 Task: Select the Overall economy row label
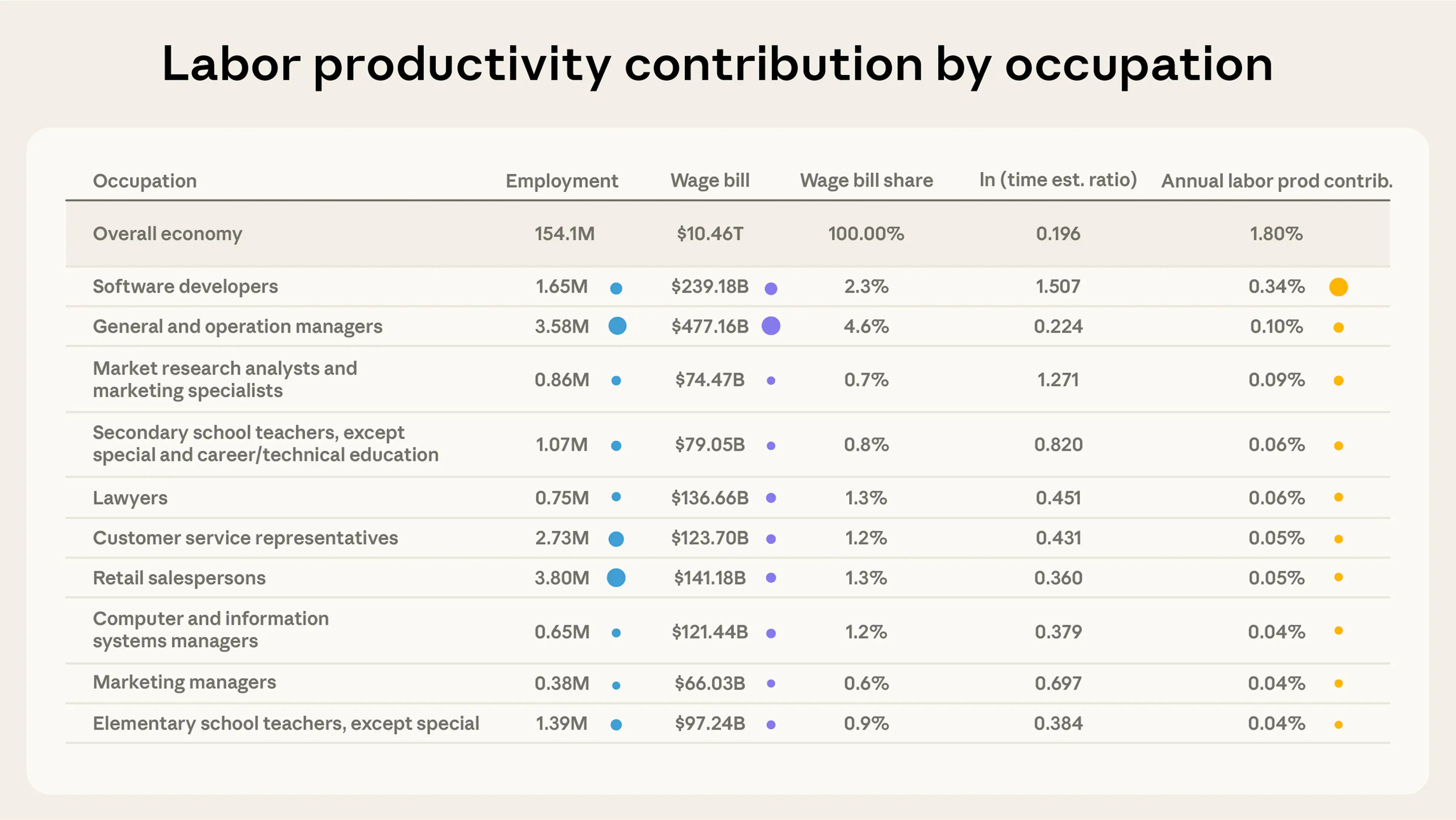click(x=167, y=234)
